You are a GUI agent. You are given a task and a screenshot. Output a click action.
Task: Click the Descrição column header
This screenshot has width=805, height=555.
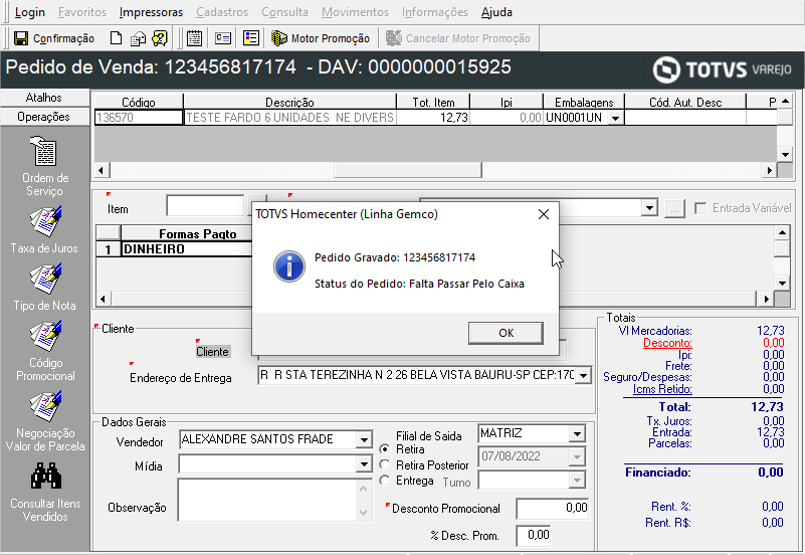(x=290, y=102)
